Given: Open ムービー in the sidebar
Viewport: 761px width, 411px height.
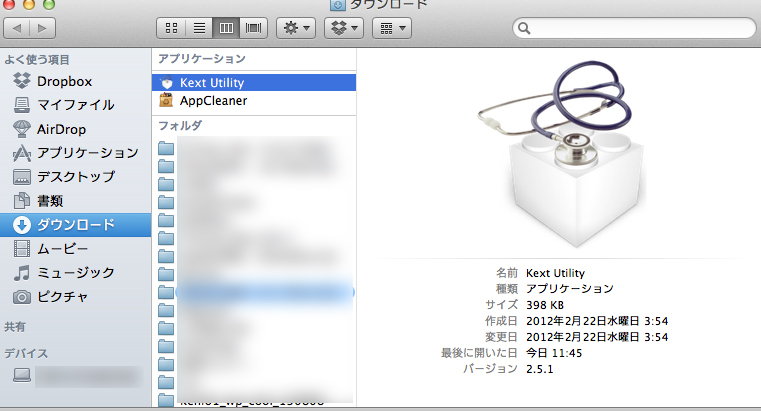Looking at the screenshot, I should click(x=76, y=248).
